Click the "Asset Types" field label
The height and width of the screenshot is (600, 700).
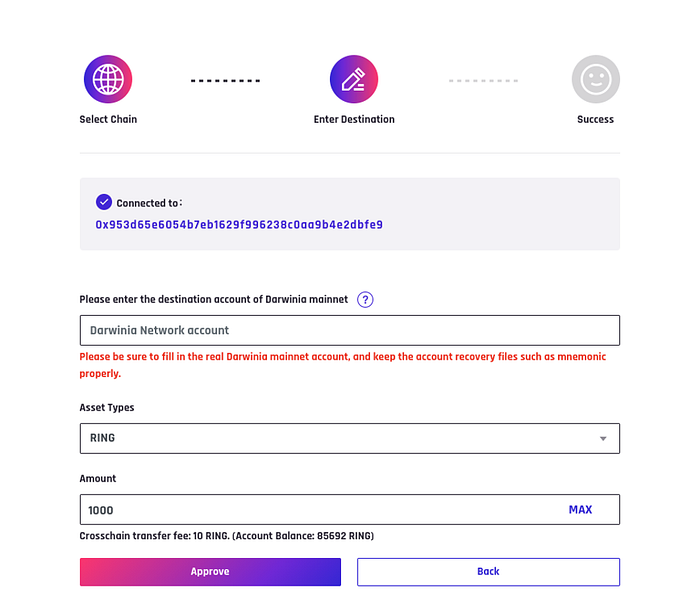point(107,408)
